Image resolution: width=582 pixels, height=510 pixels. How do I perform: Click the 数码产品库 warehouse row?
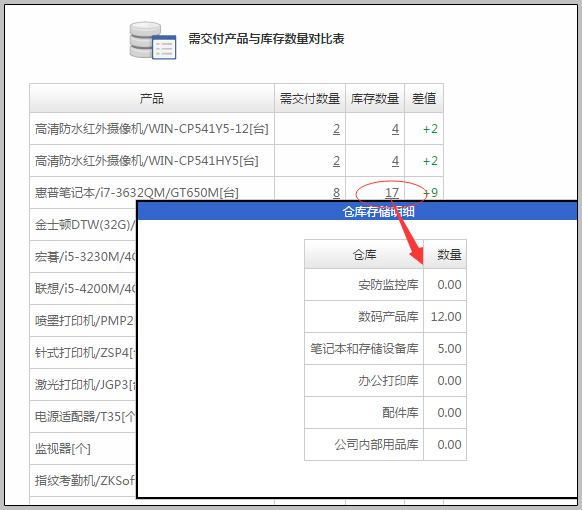(385, 317)
